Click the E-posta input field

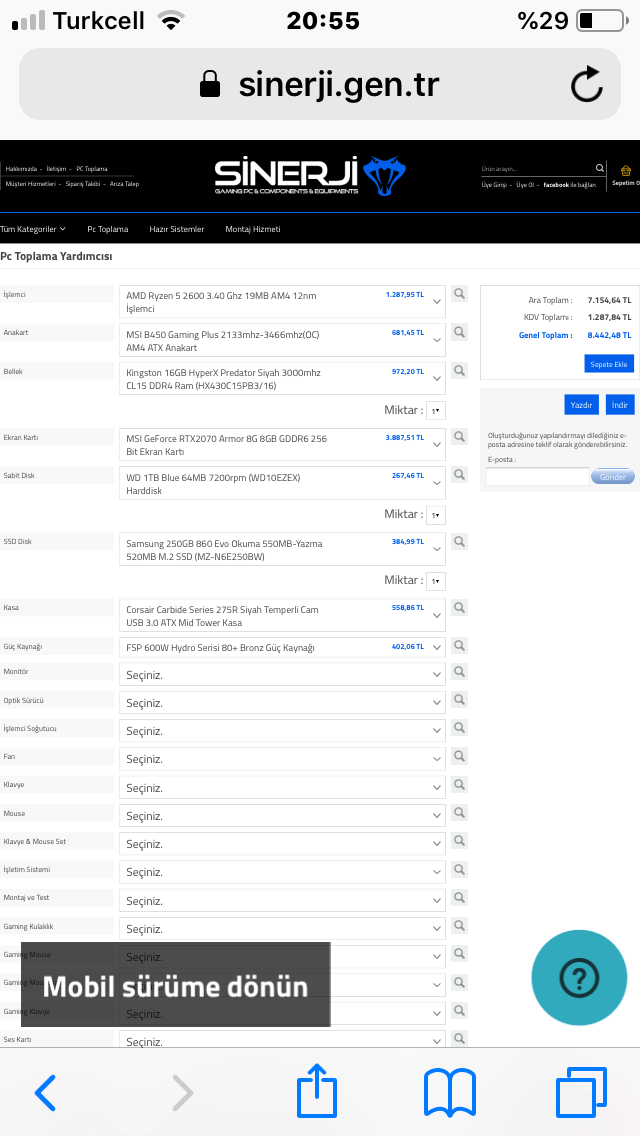(537, 477)
